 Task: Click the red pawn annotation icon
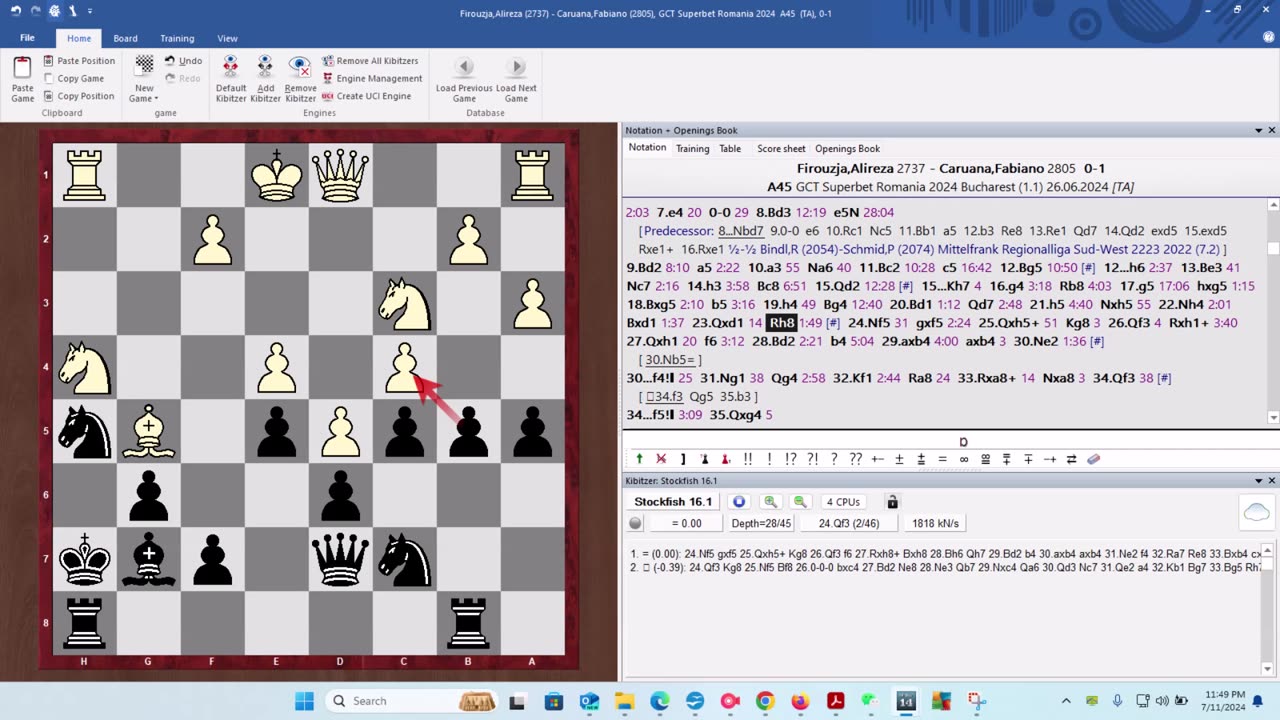pyautogui.click(x=725, y=459)
